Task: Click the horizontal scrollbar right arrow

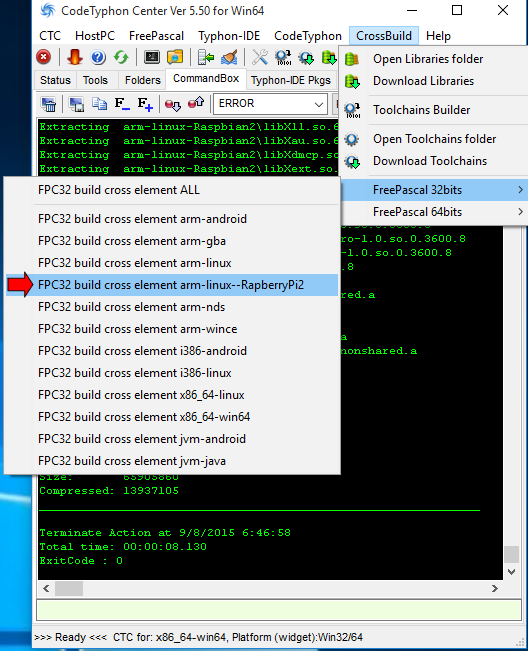Action: pos(494,589)
